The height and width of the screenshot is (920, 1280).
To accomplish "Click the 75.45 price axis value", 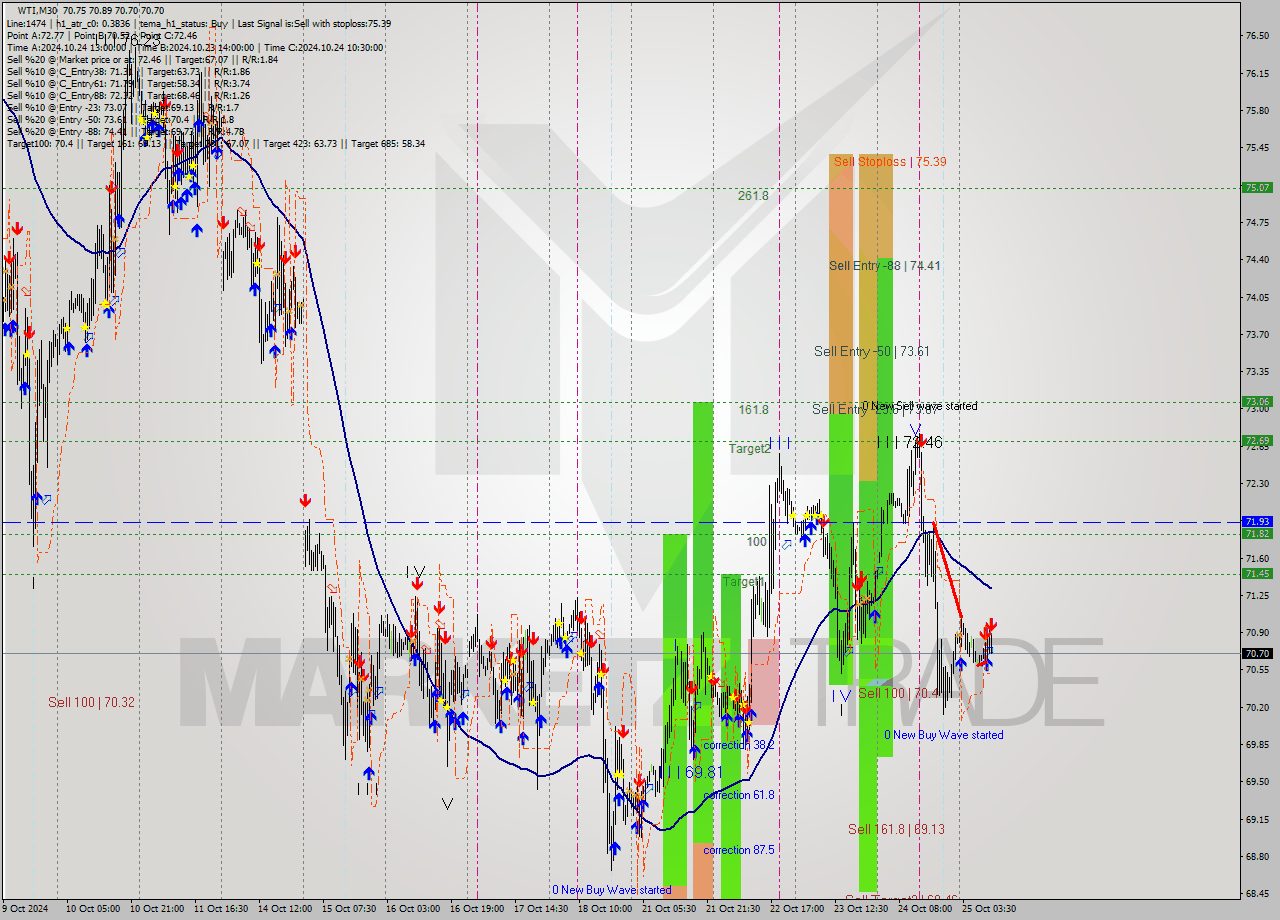I will [x=1256, y=148].
